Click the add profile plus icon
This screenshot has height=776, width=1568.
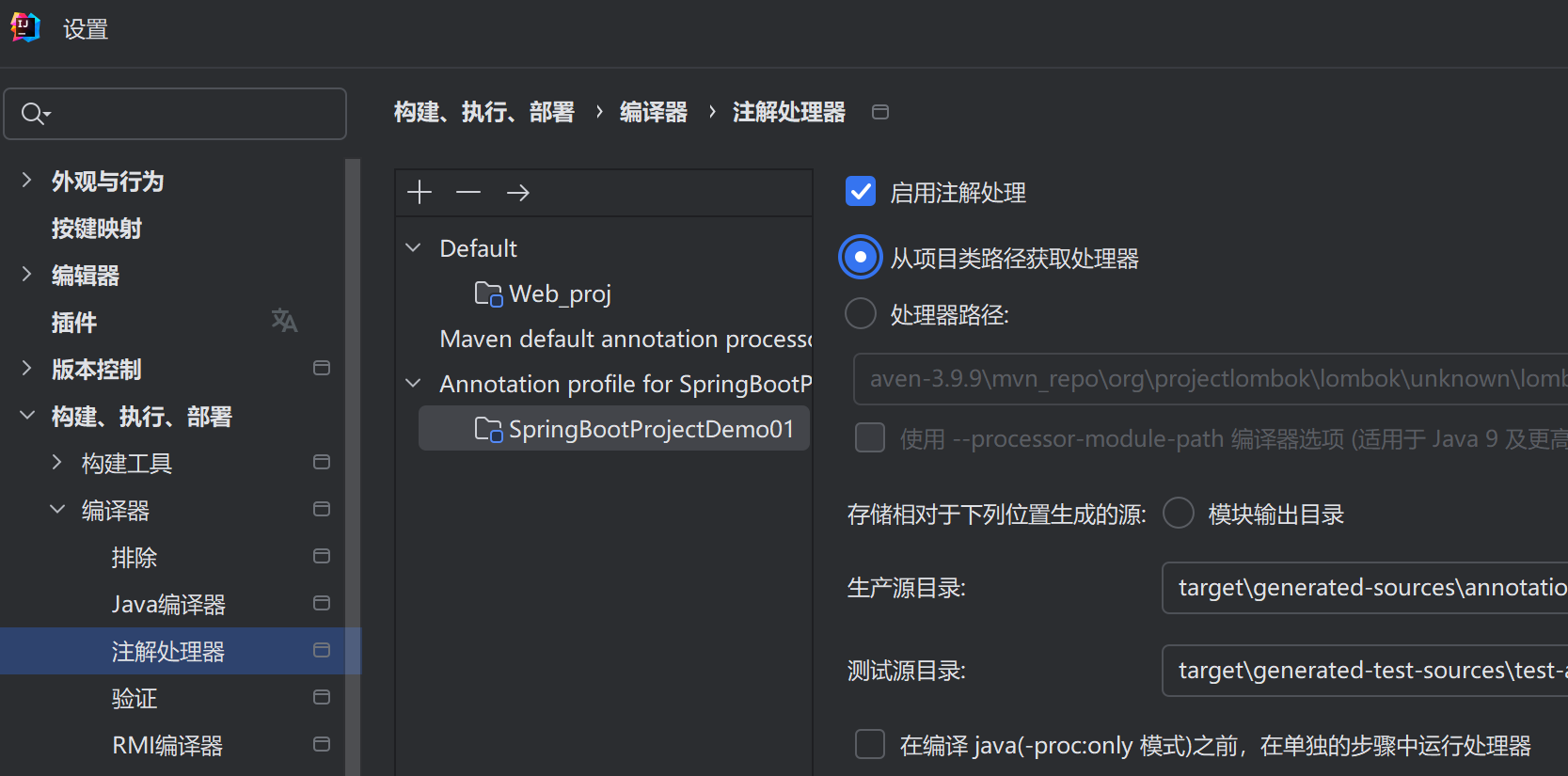coord(420,193)
